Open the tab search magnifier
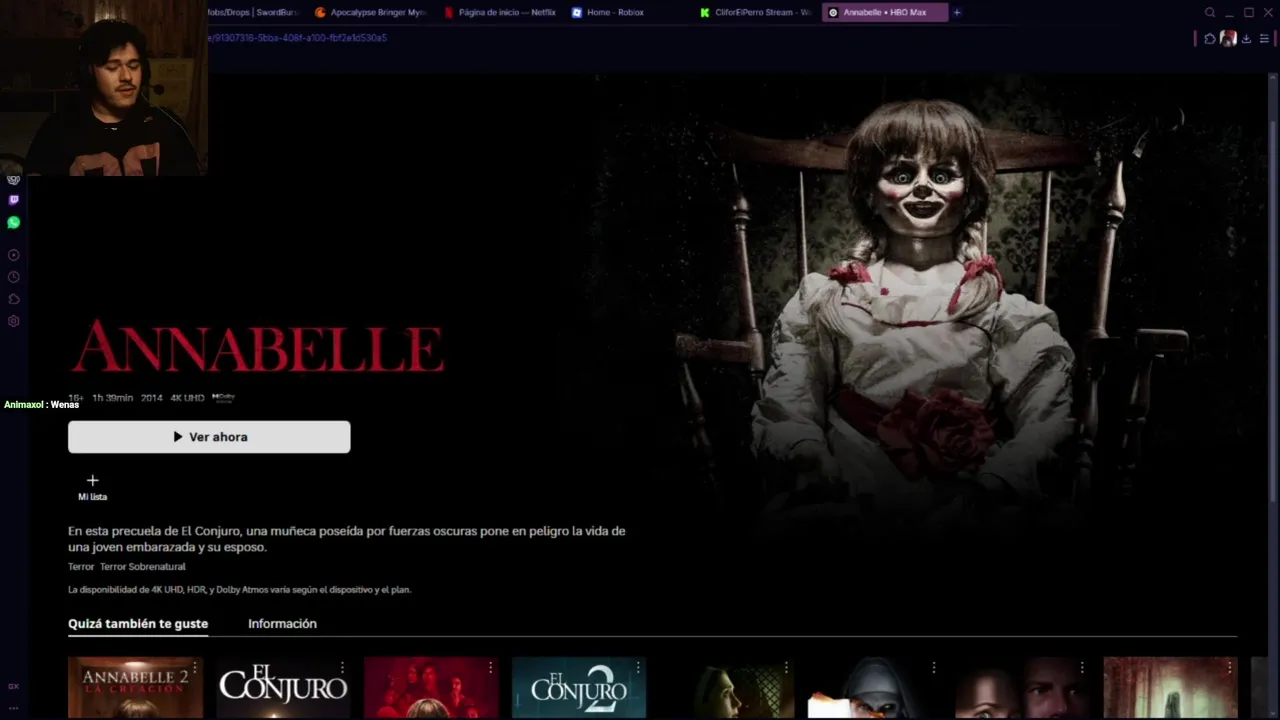This screenshot has width=1280, height=720. [x=1210, y=13]
